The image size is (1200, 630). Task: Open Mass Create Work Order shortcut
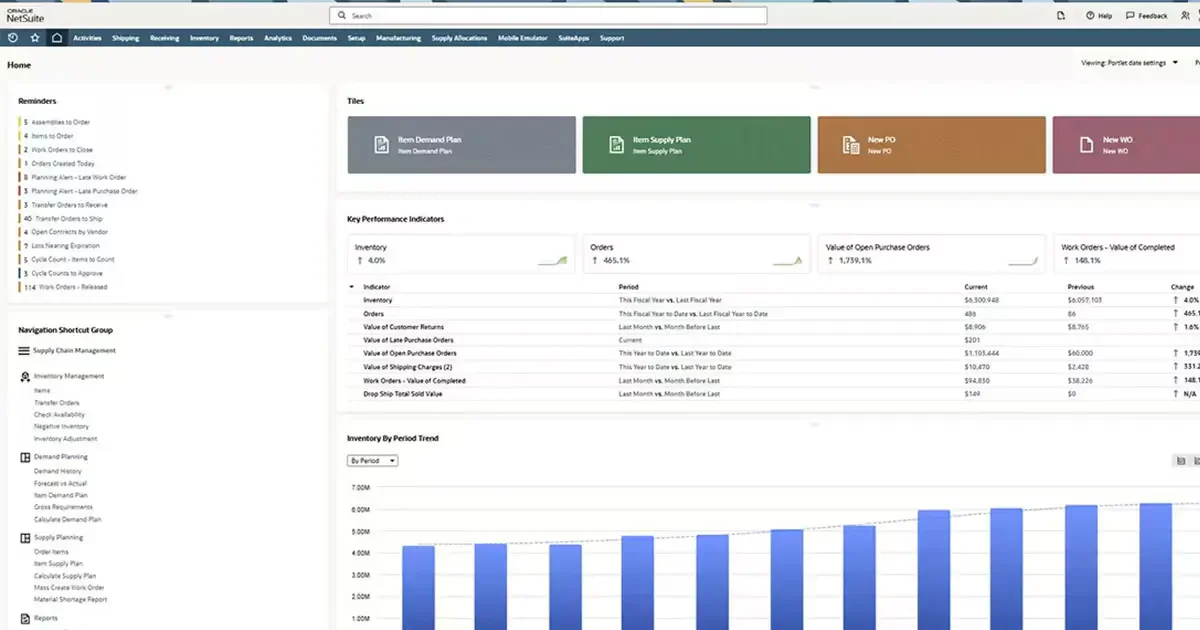pos(69,588)
